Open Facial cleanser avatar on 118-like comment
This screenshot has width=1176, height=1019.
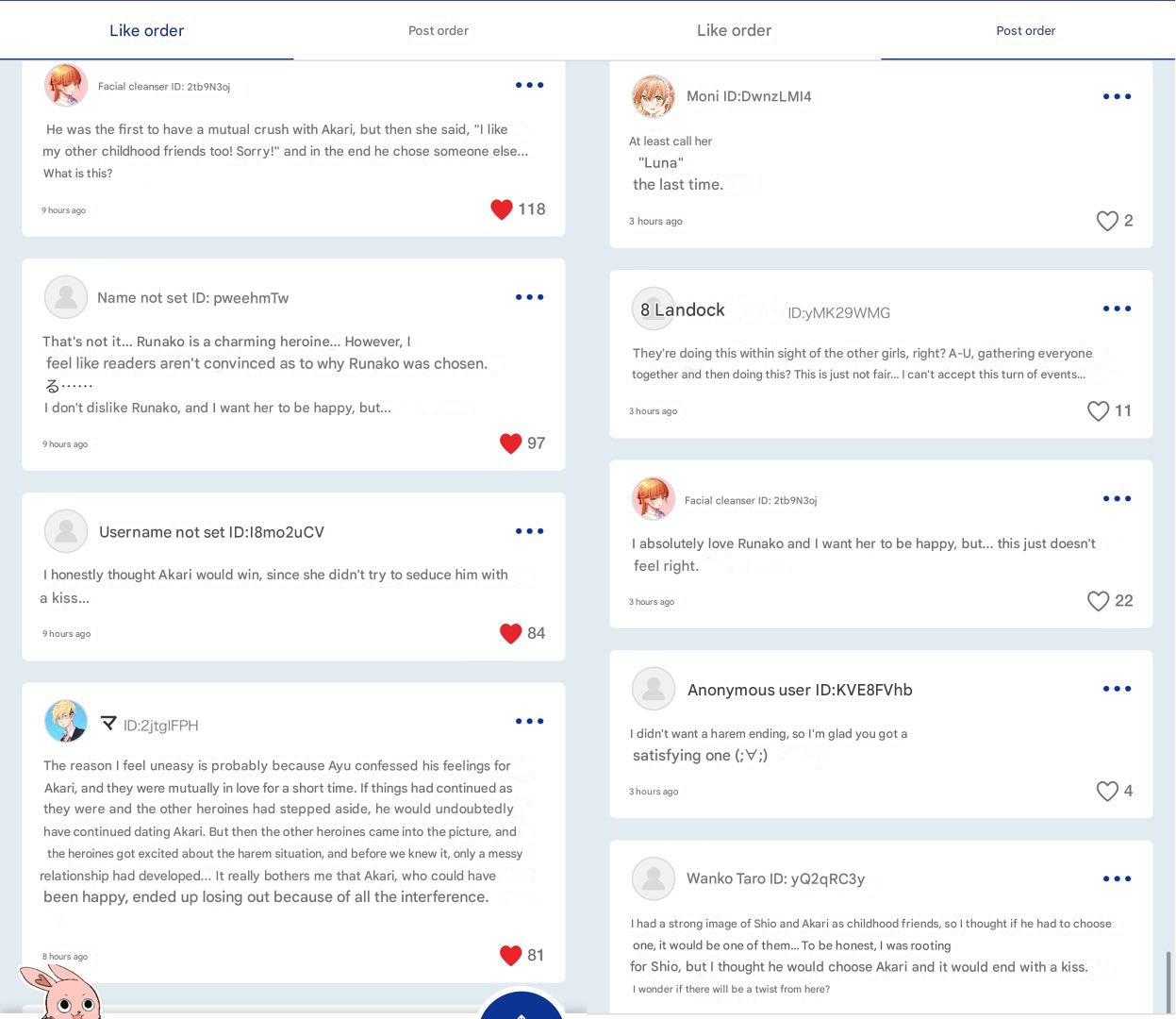coord(66,85)
